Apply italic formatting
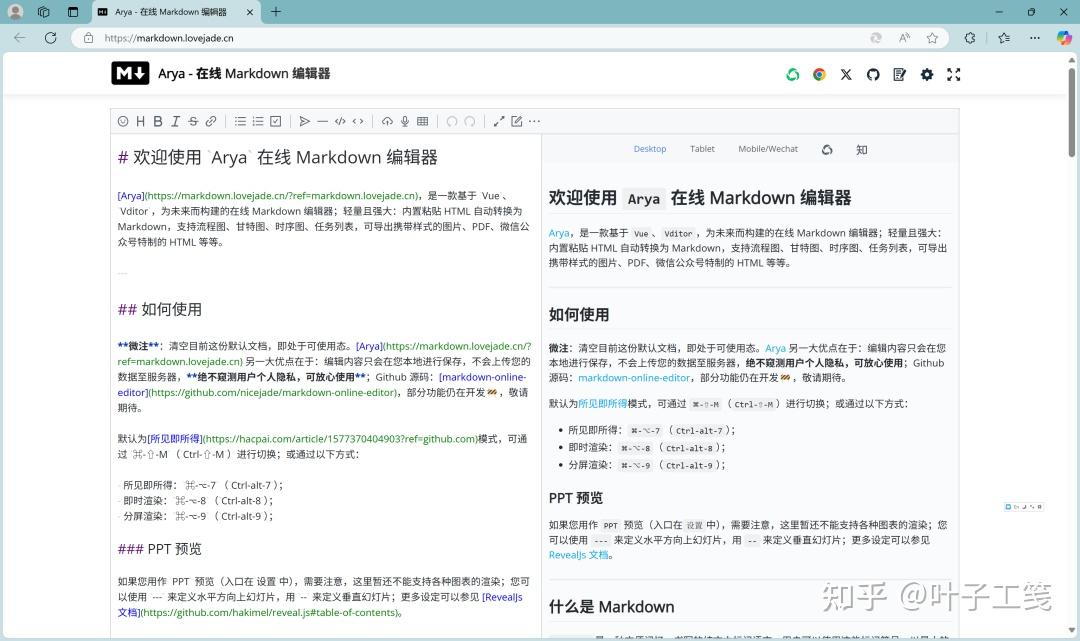Screen dimensions: 1080x641 point(176,121)
